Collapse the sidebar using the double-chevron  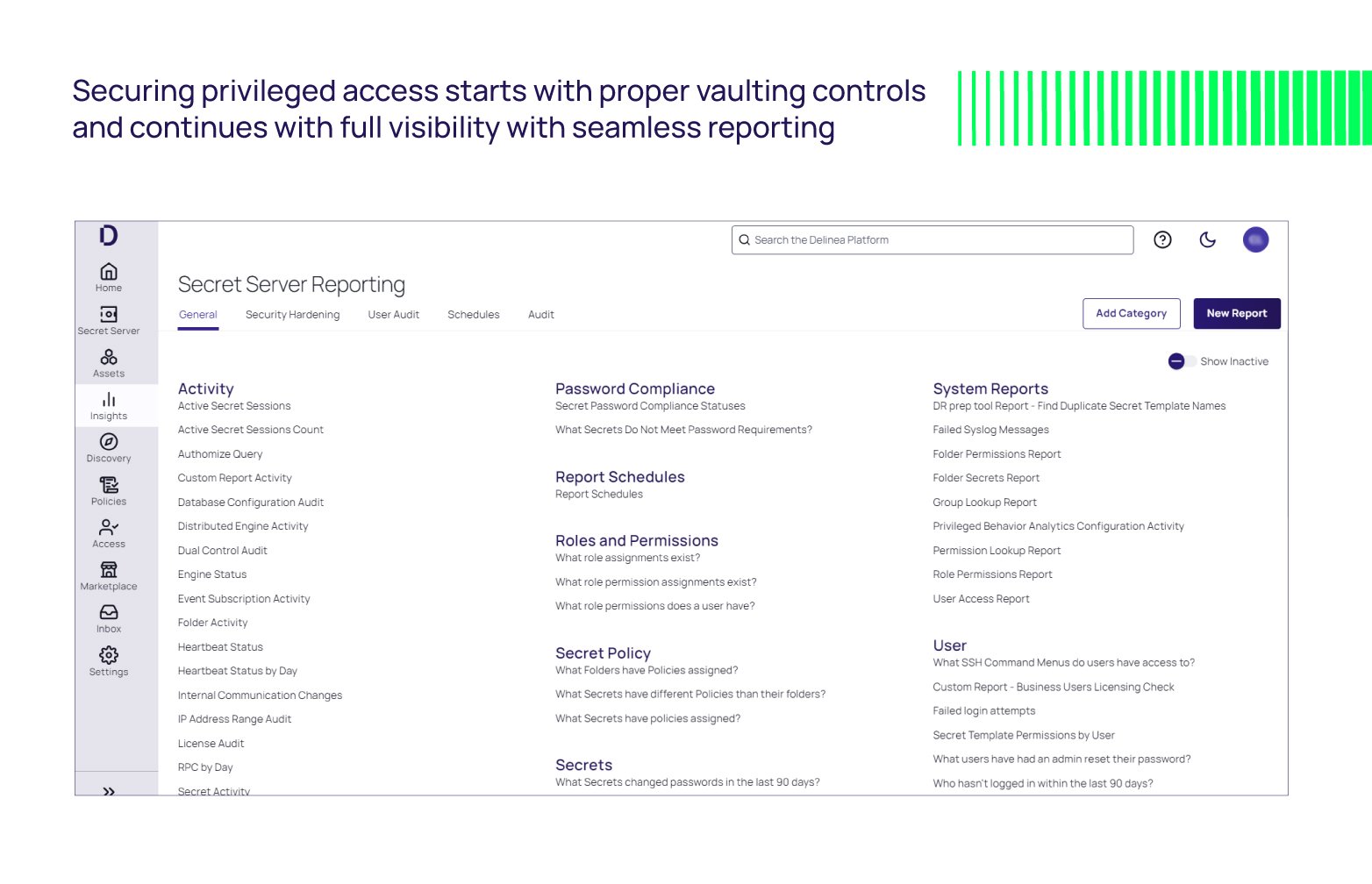pyautogui.click(x=109, y=790)
